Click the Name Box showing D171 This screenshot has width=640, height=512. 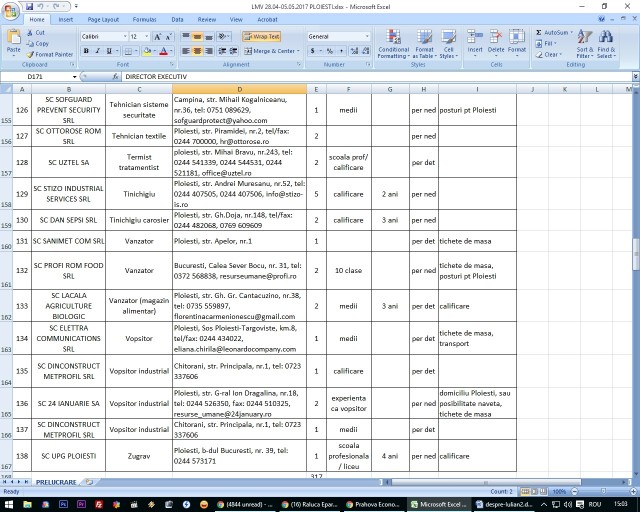(36, 77)
